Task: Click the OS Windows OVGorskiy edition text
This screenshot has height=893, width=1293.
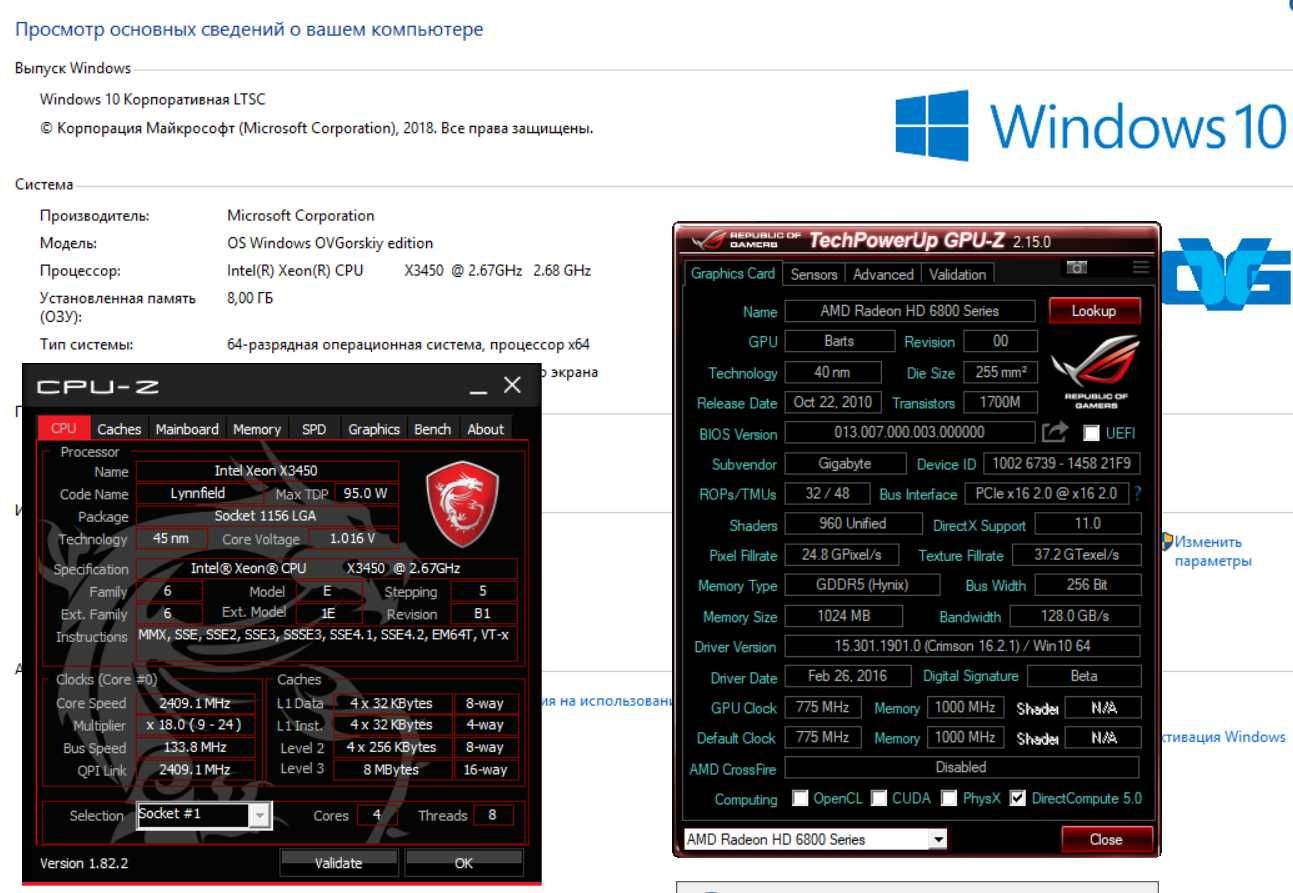Action: (x=331, y=243)
